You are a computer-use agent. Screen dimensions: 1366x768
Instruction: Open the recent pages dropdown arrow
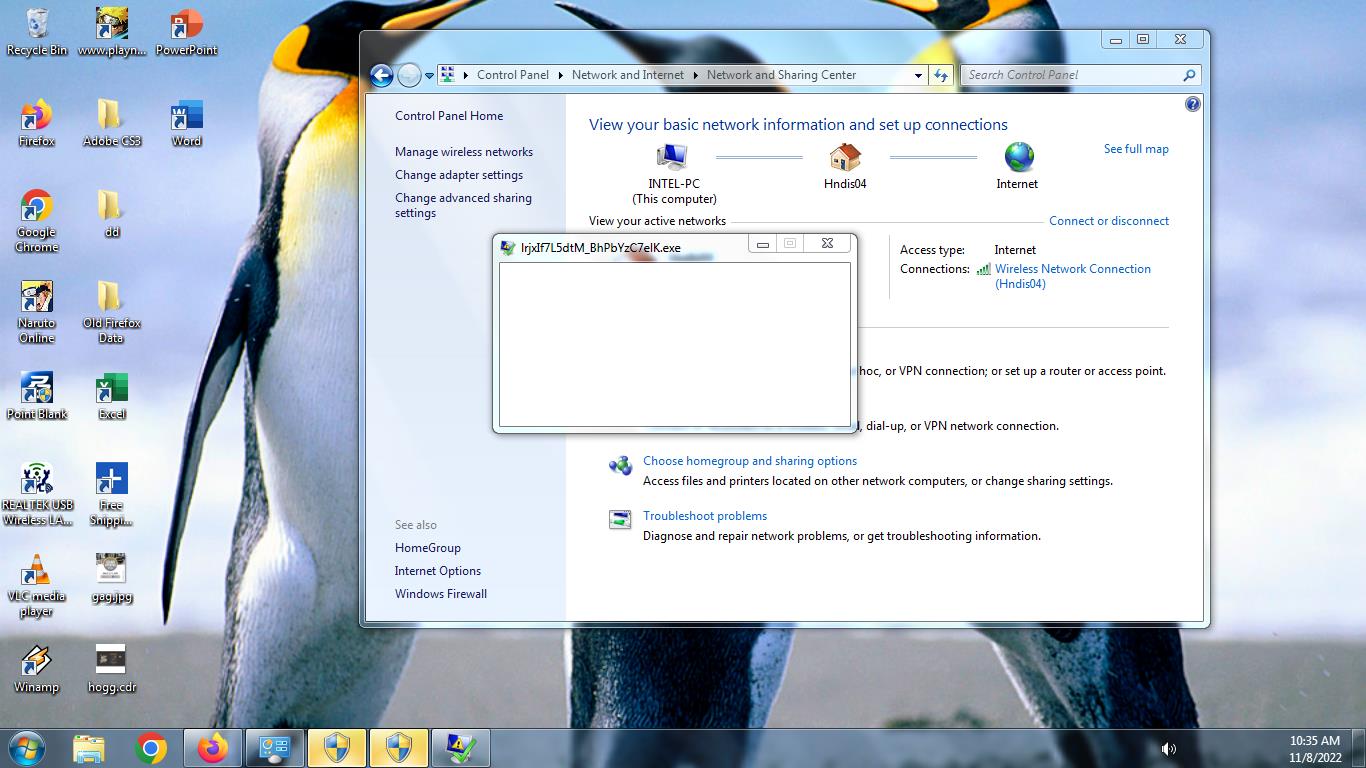pos(429,76)
